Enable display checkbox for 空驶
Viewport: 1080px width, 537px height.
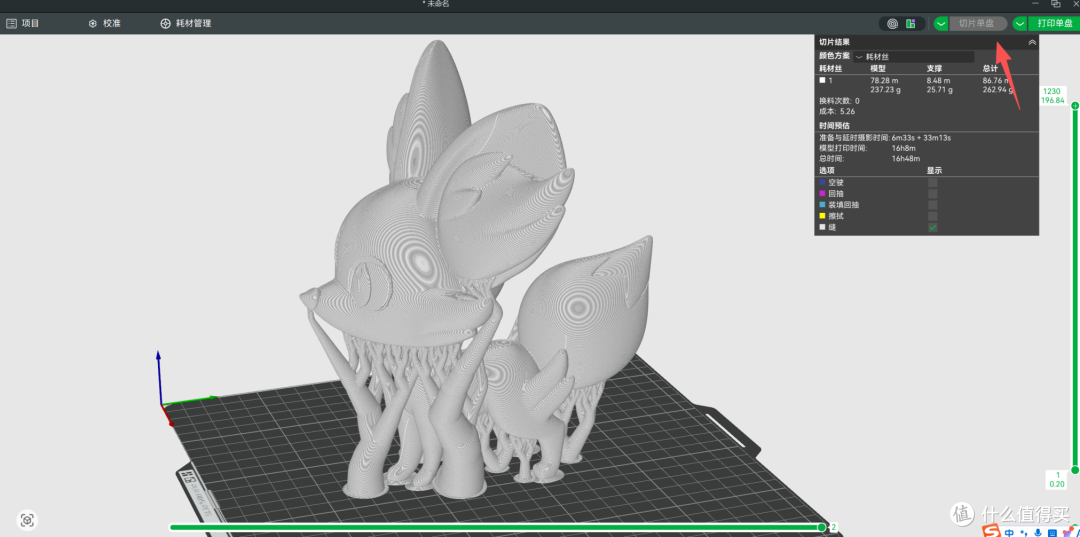[933, 183]
